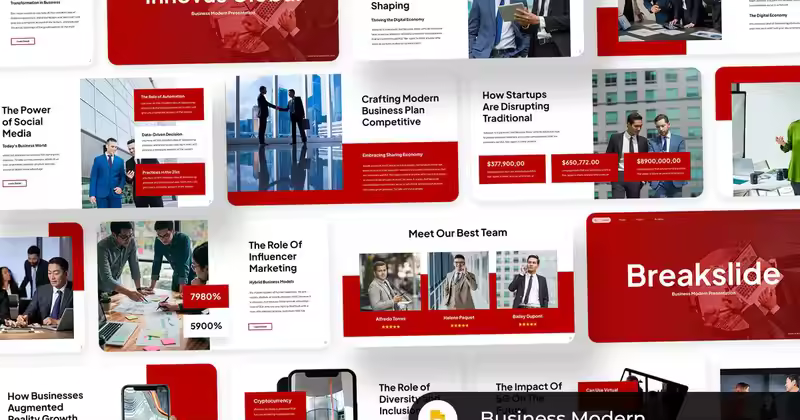Click How Businesses Augmented Reality Growth heading
This screenshot has height=420, width=800.
(45, 406)
